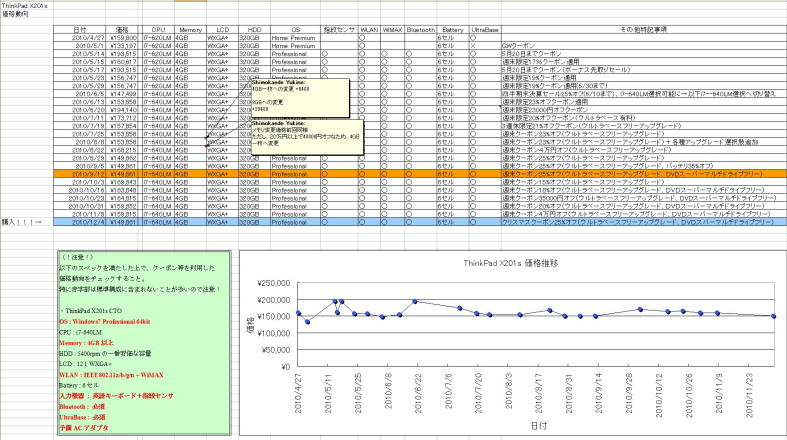Click '予備 AC アダプタ' line in green box
Screen dimensions: 787x440
pos(83,428)
